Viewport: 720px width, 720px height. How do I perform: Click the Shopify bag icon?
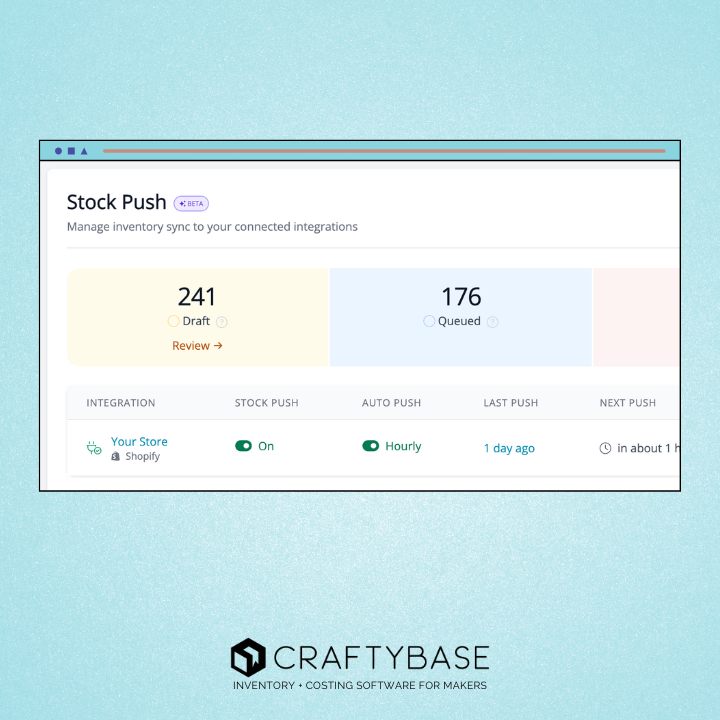[116, 456]
